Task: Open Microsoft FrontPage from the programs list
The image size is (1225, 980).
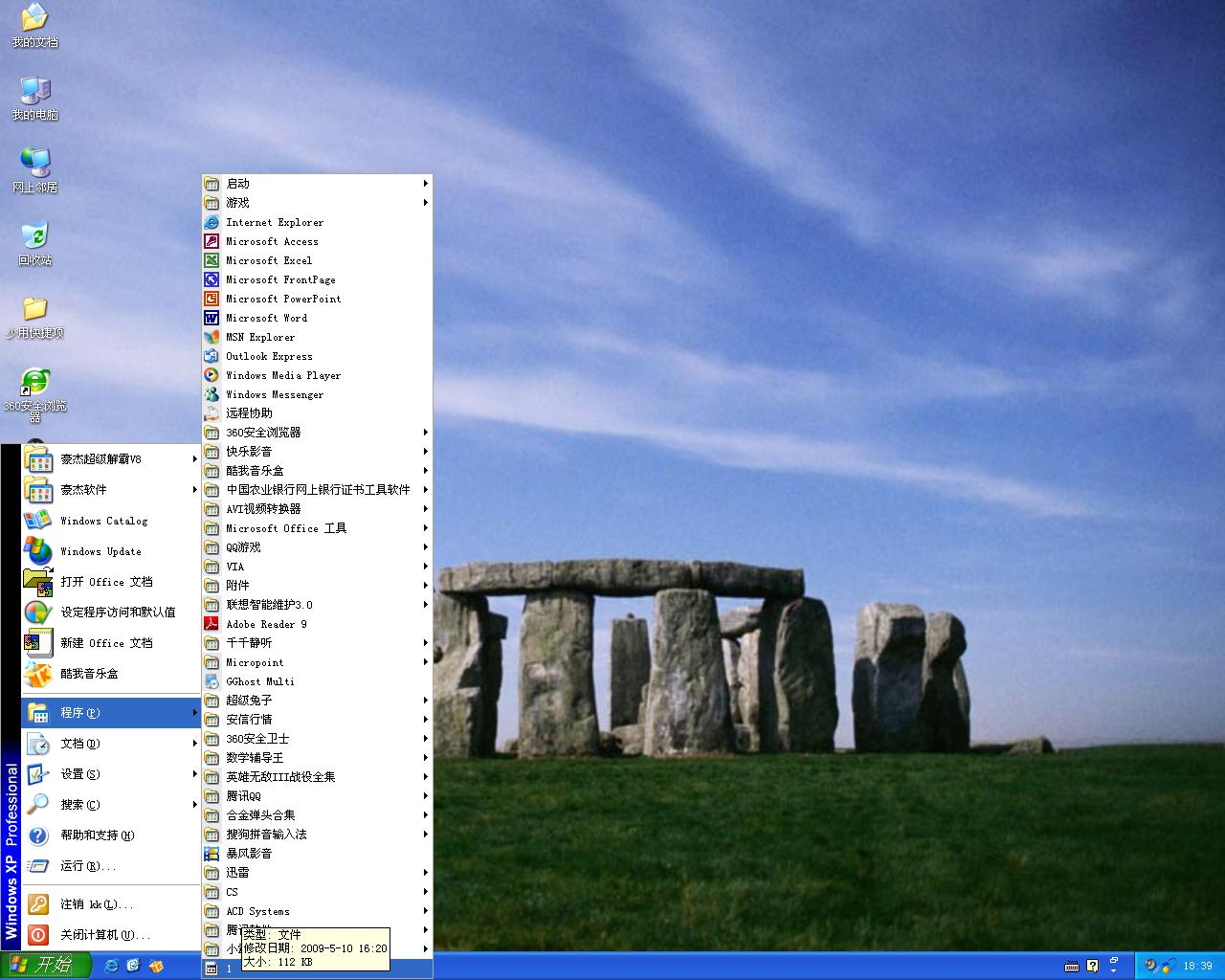Action: pos(317,279)
